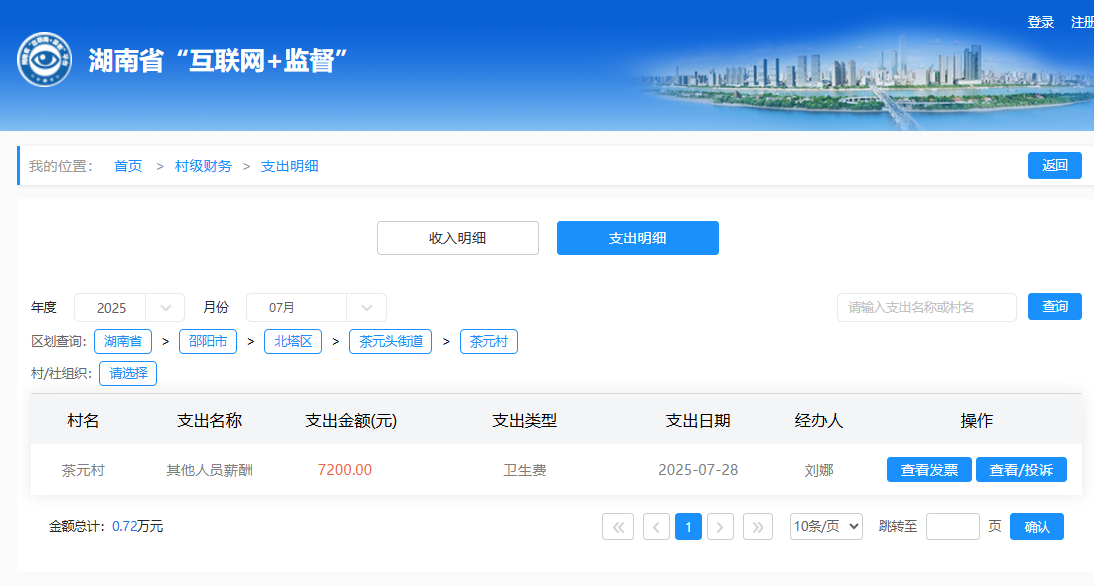The image size is (1094, 586).
Task: Click 查看/投诉 for the 7200.00 entry
Action: (1021, 470)
